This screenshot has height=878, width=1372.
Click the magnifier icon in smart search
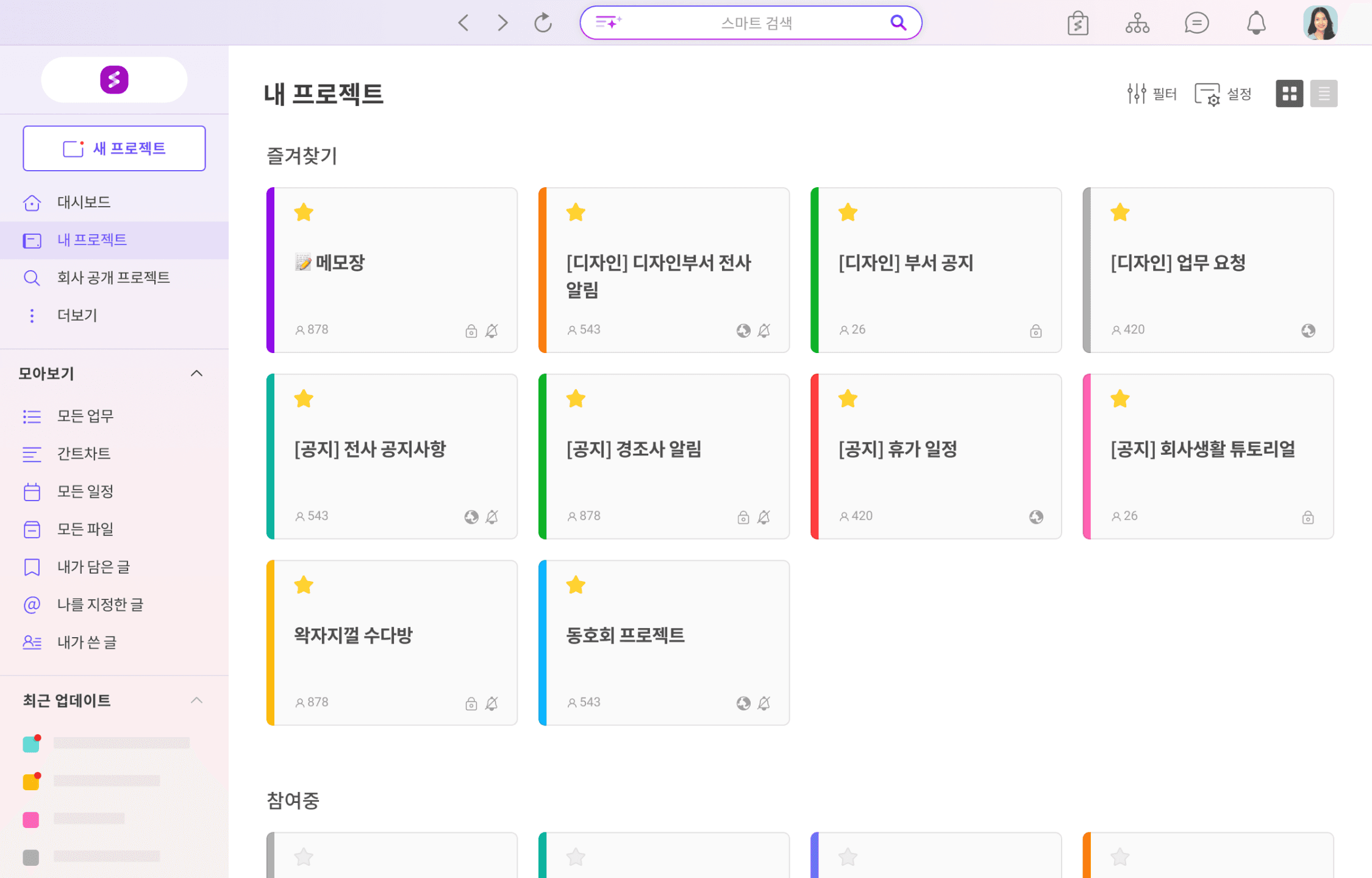898,23
